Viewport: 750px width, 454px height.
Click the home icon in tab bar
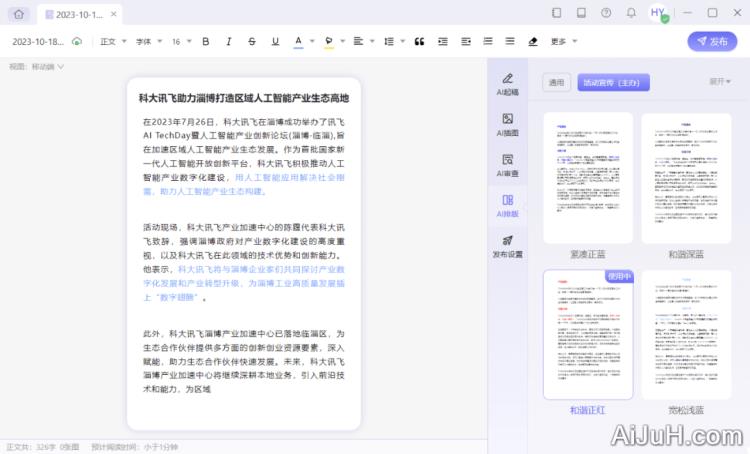coord(18,14)
